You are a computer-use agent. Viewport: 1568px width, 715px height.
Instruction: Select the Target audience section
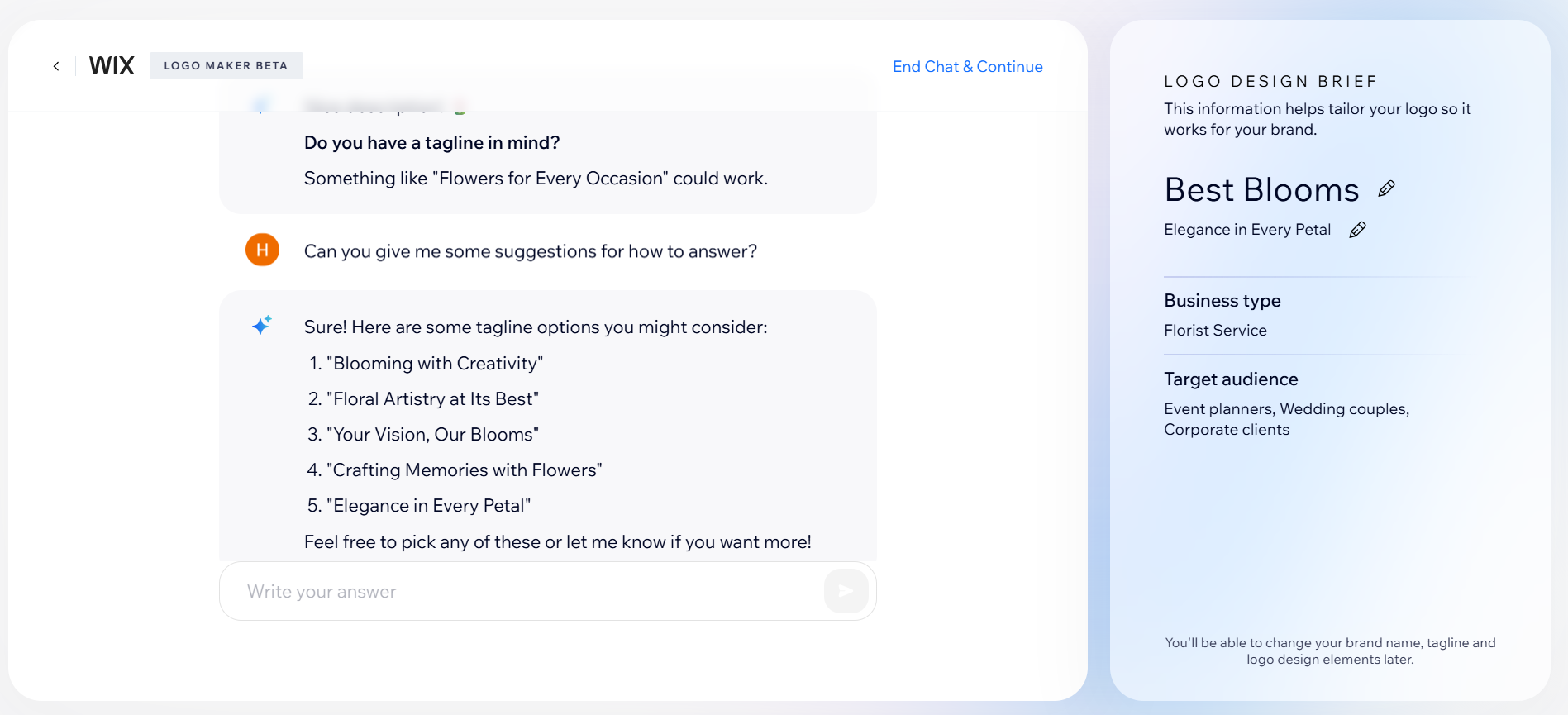click(1231, 379)
